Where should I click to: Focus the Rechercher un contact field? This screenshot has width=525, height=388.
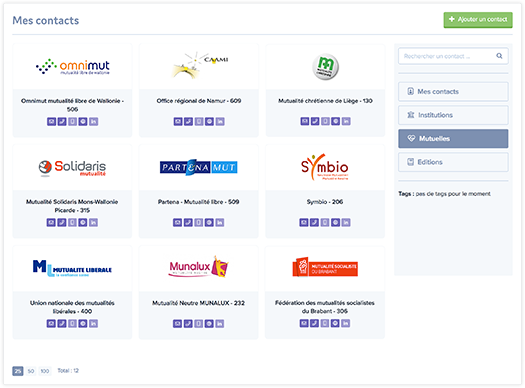point(453,56)
